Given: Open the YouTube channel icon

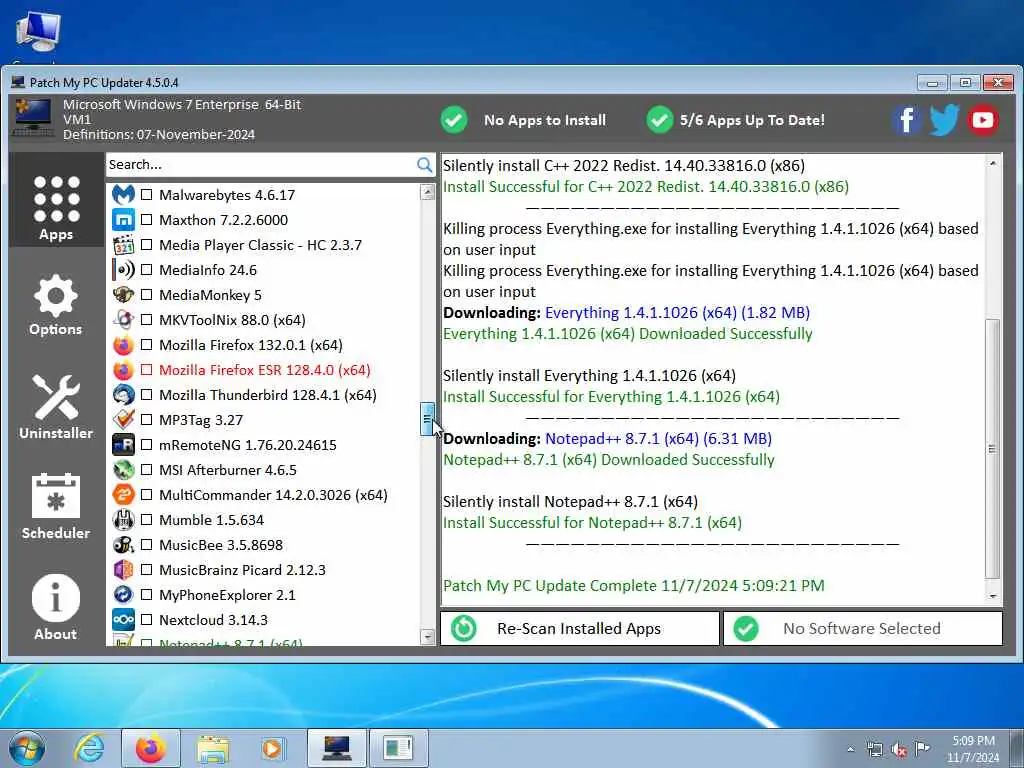Looking at the screenshot, I should click(982, 120).
